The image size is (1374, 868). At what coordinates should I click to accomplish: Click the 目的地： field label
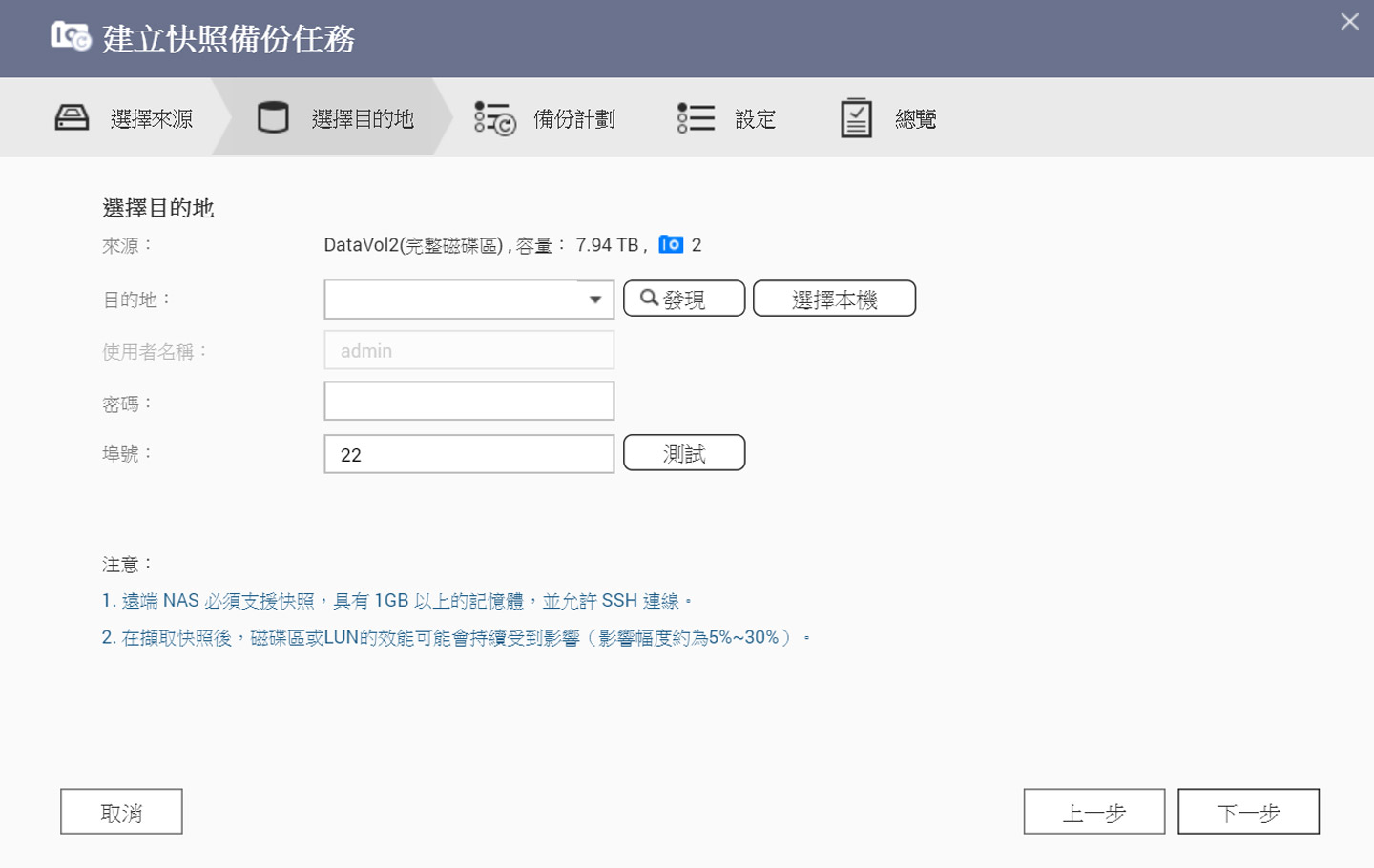point(137,300)
